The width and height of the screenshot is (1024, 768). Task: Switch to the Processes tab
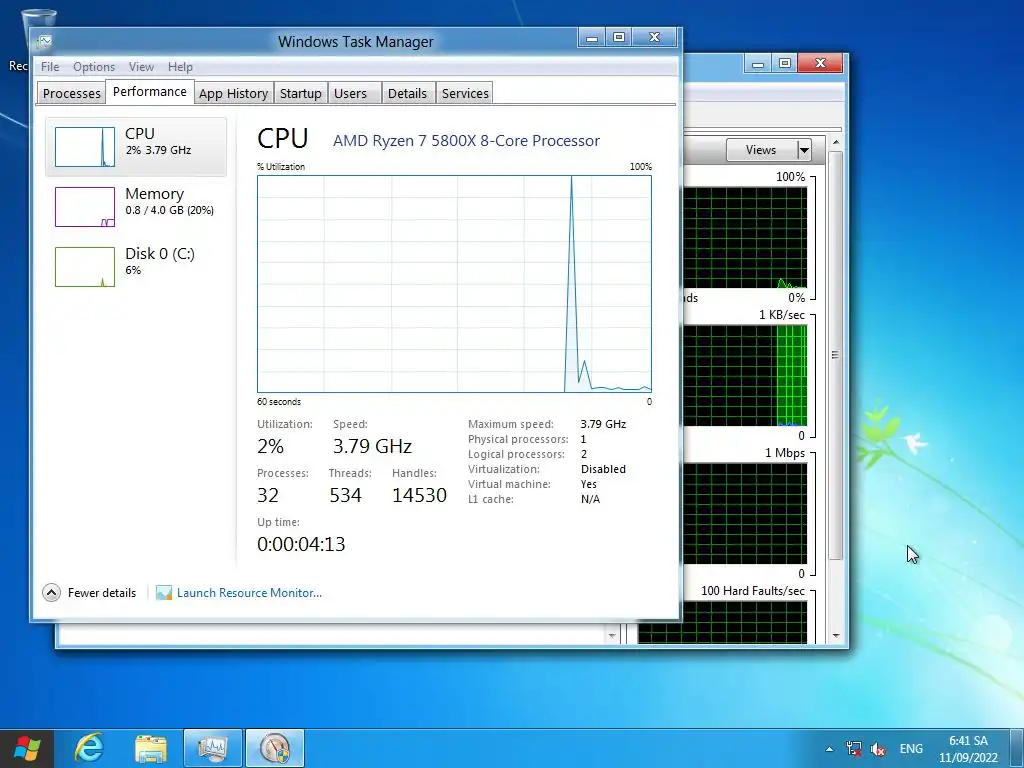71,93
